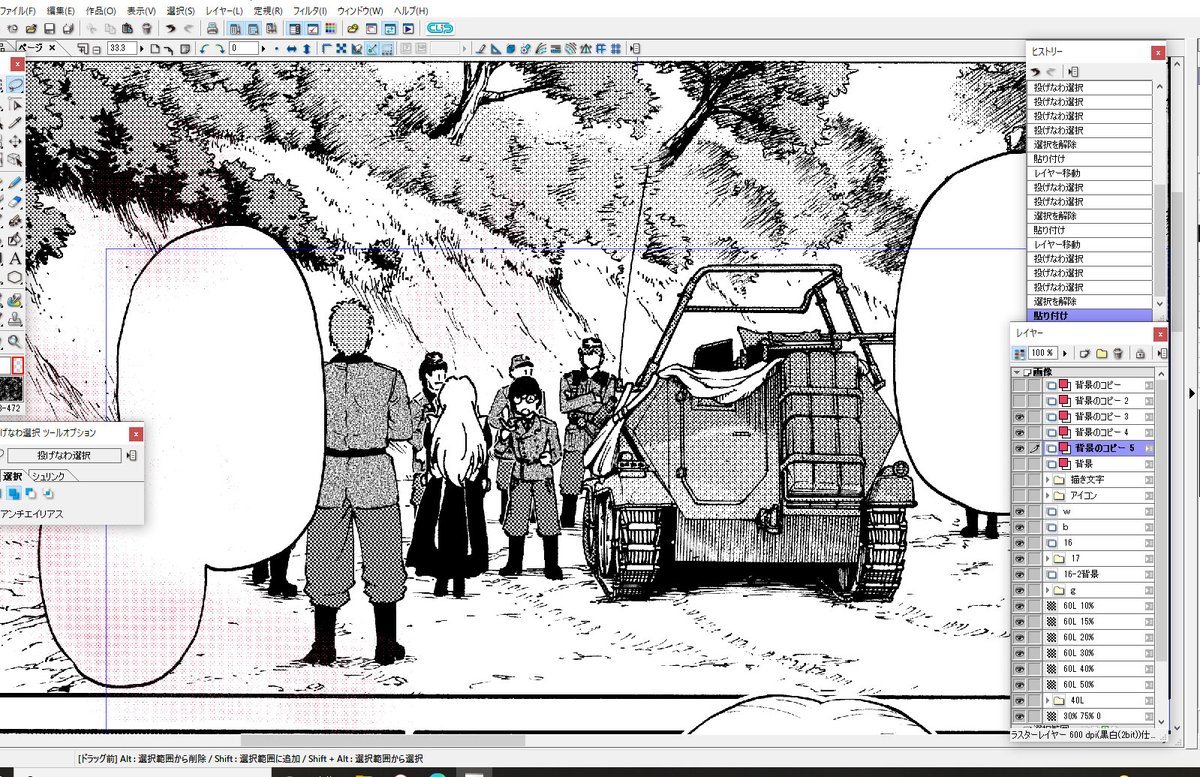The image size is (1200, 777).
Task: Expand the アイコン layer folder
Action: [1048, 495]
